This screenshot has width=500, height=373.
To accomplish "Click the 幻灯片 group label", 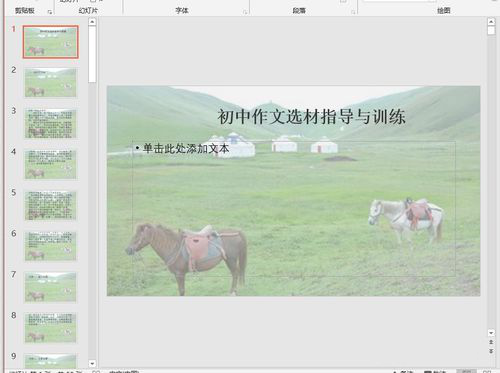I will pyautogui.click(x=88, y=11).
